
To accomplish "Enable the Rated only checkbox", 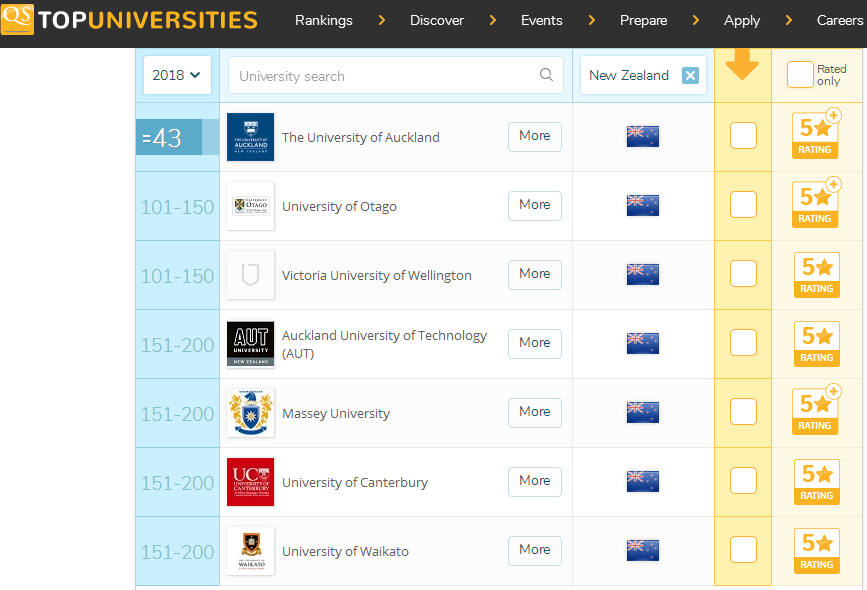I will pyautogui.click(x=799, y=75).
